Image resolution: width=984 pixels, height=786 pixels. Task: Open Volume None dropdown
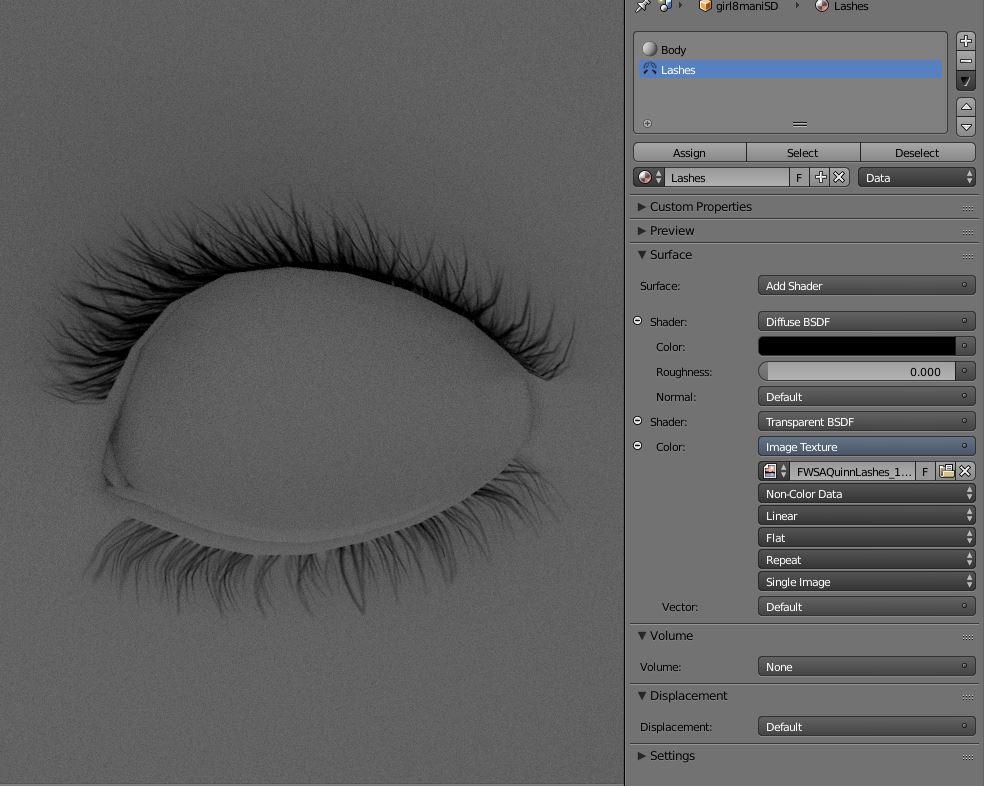pyautogui.click(x=867, y=667)
